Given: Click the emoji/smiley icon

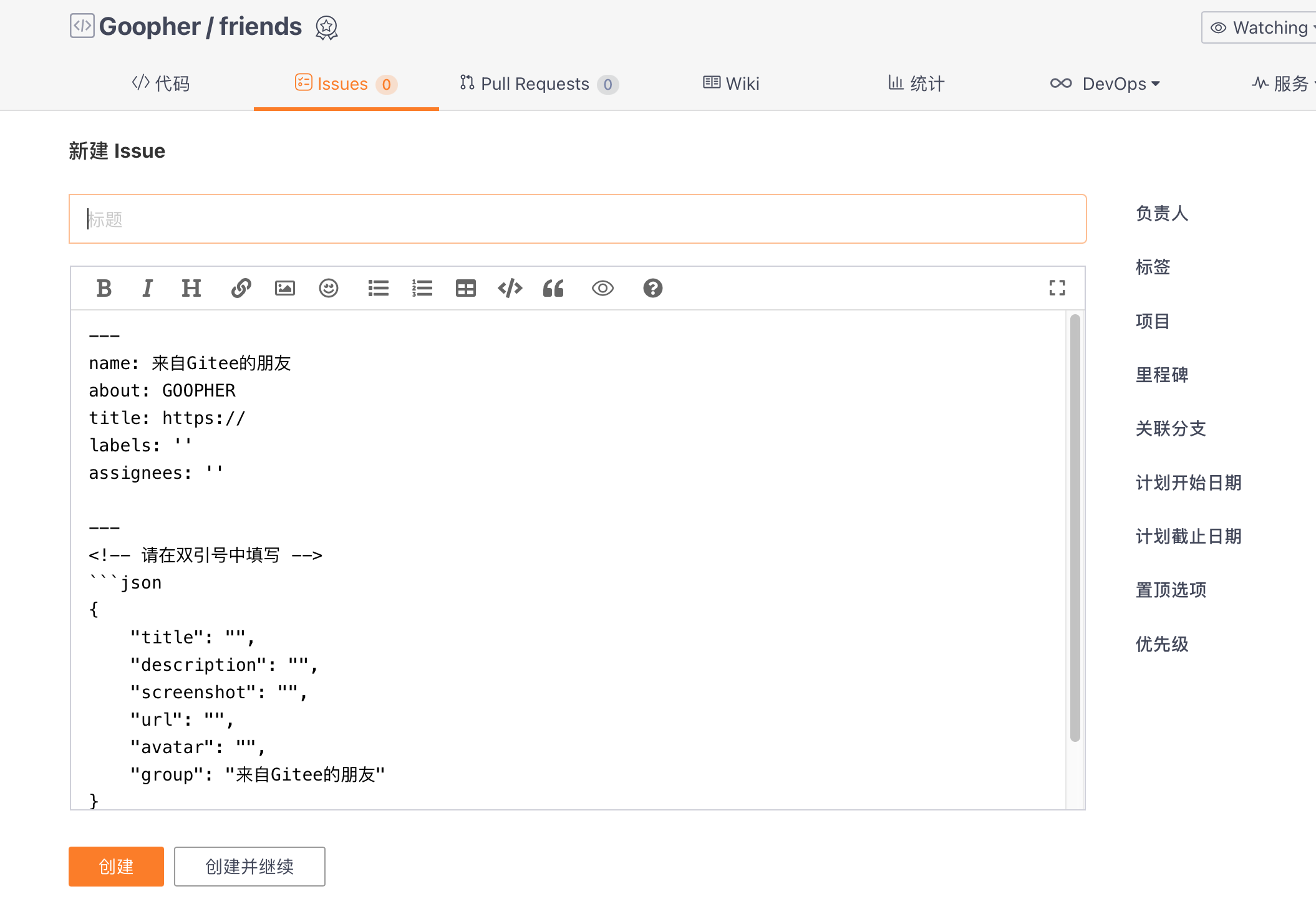Looking at the screenshot, I should pyautogui.click(x=328, y=289).
